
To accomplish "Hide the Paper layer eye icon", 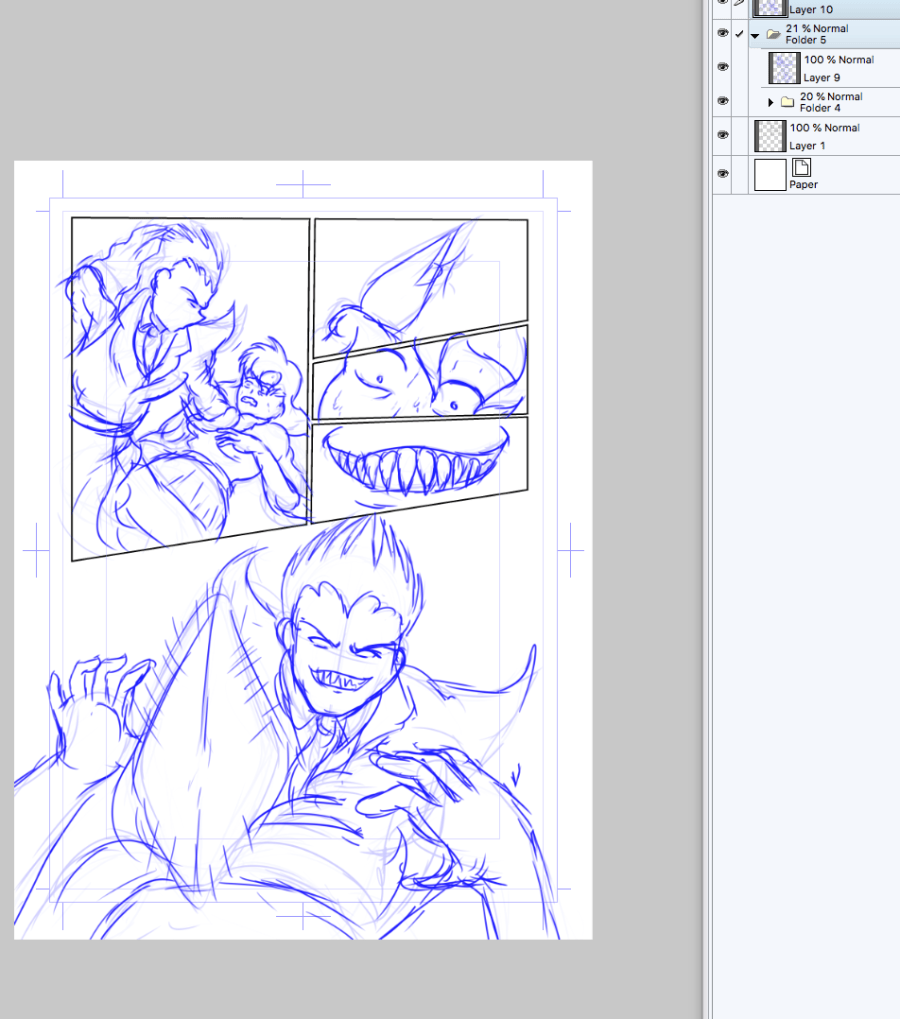I will point(723,174).
